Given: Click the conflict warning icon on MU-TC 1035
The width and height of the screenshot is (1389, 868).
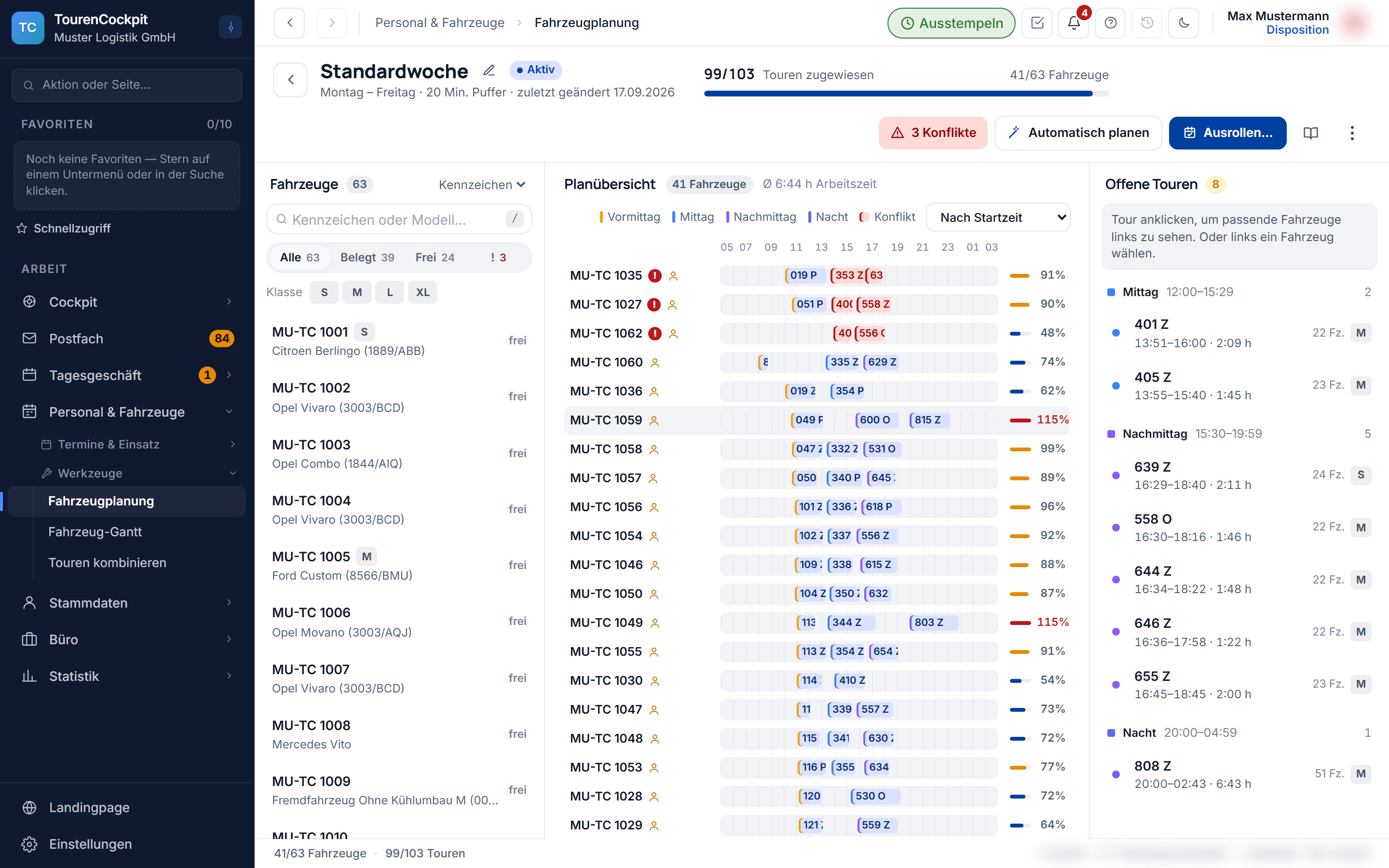Looking at the screenshot, I should 655,275.
